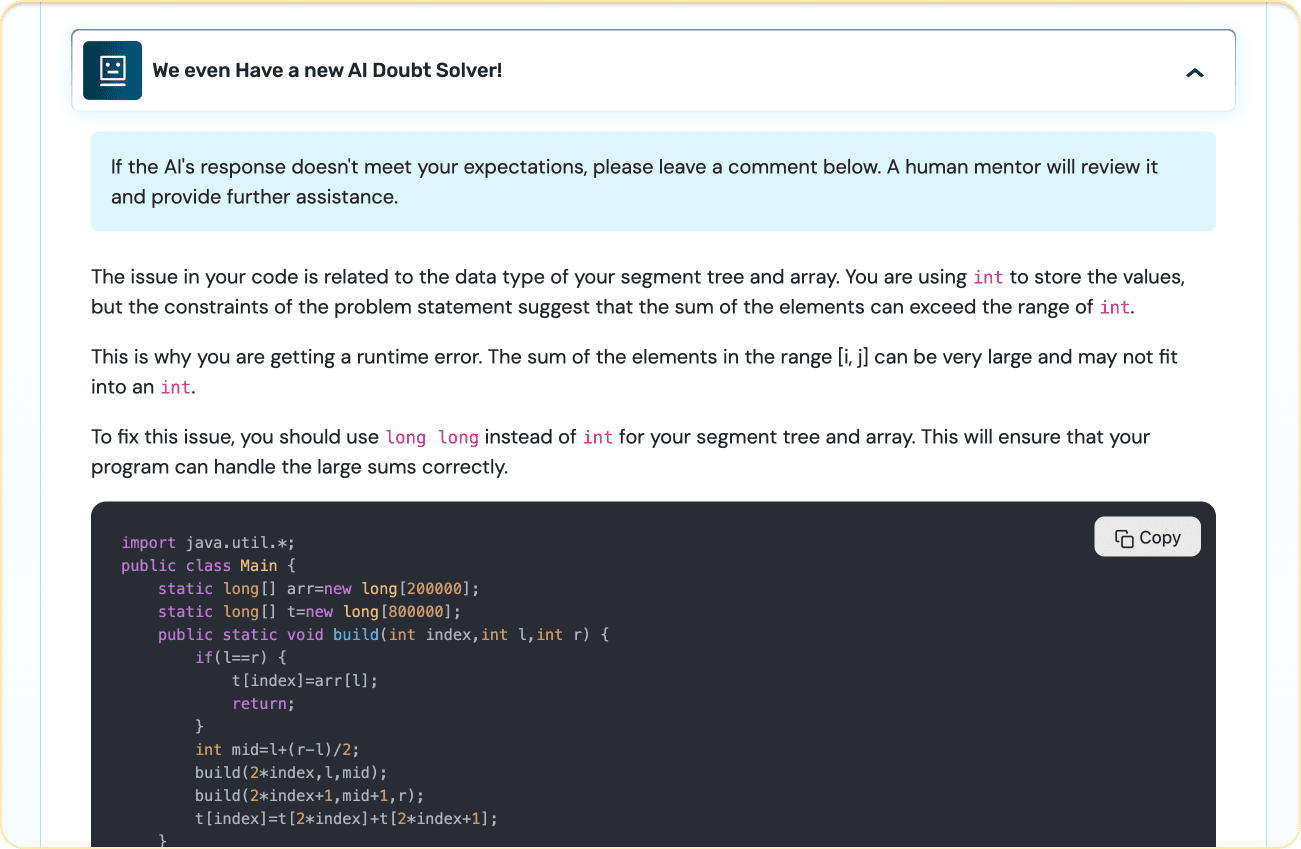Click the build method signature line
The width and height of the screenshot is (1301, 849).
click(383, 635)
